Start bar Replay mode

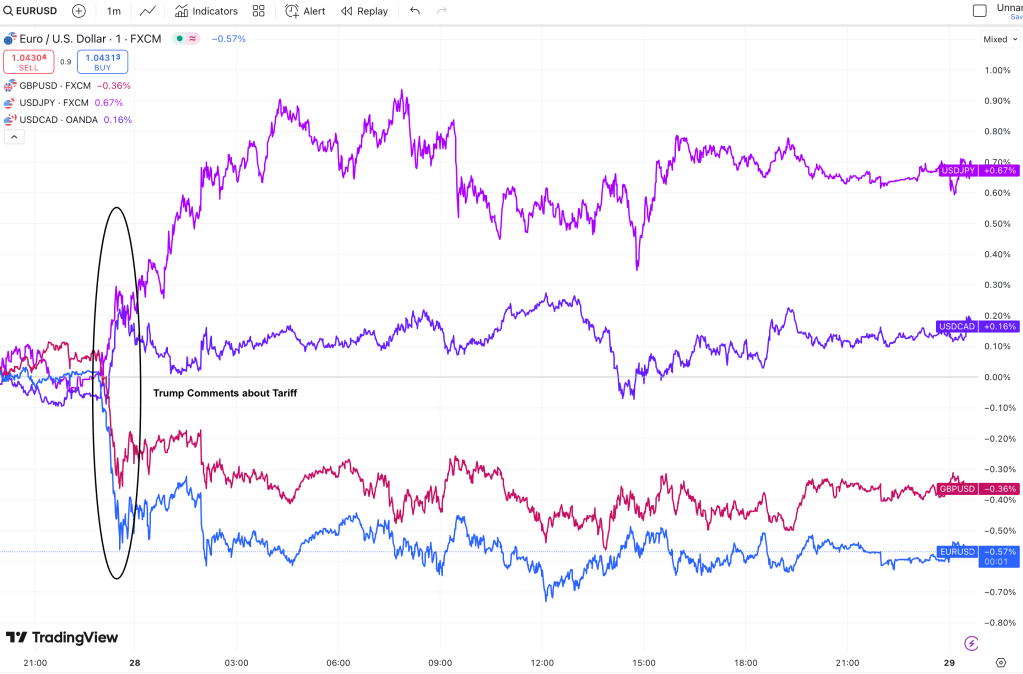[x=364, y=11]
